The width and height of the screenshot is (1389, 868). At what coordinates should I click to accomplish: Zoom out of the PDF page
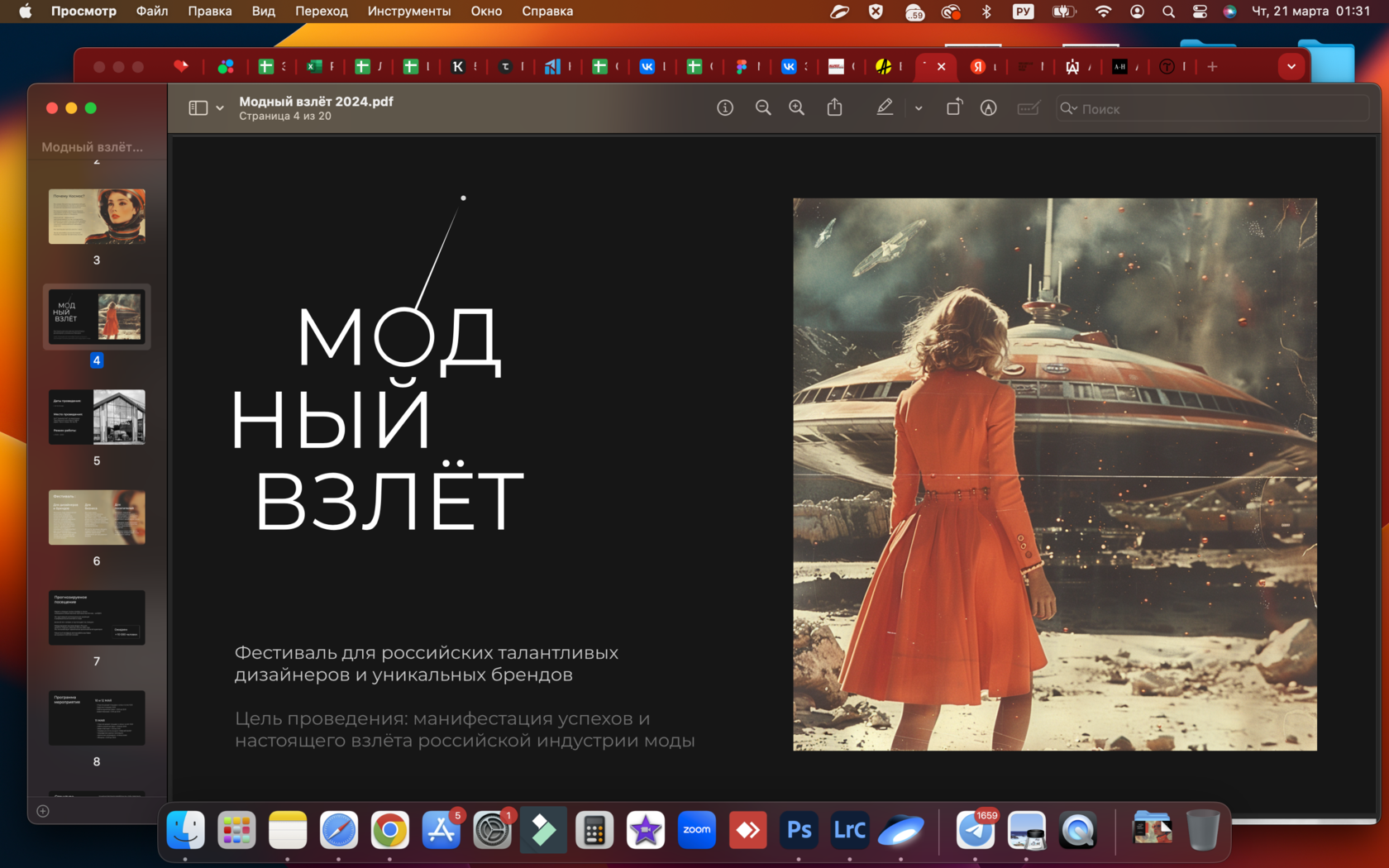tap(763, 108)
